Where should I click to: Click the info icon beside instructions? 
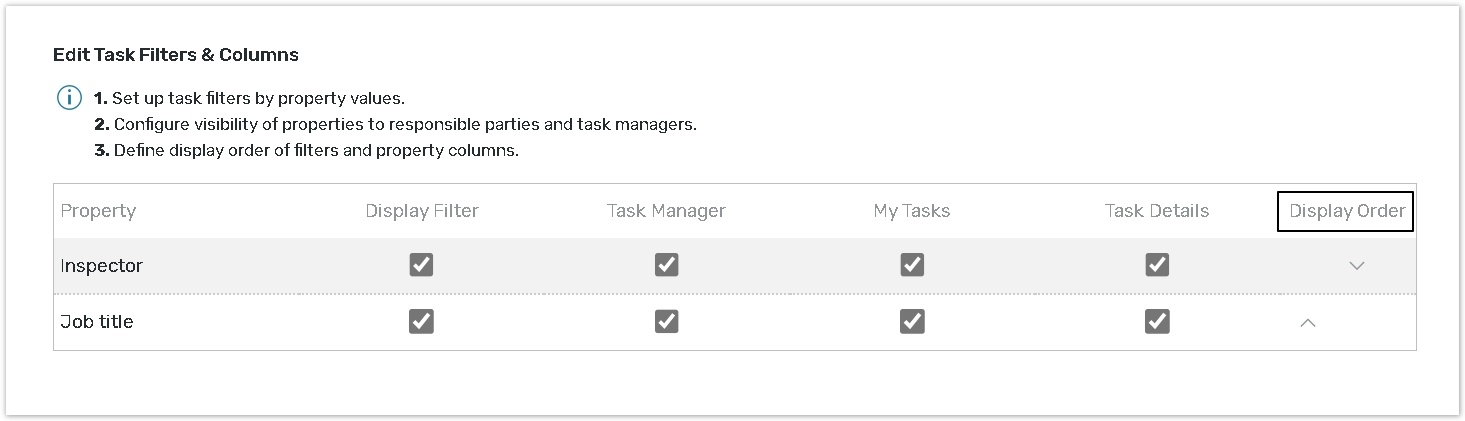point(69,99)
